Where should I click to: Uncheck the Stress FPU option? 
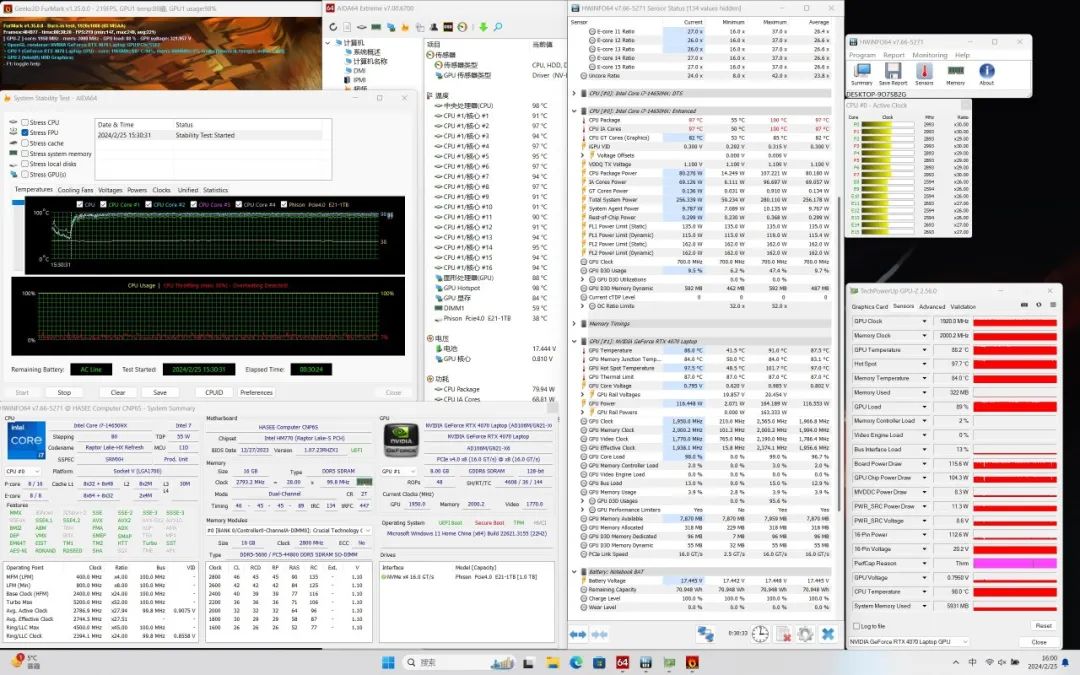24,133
